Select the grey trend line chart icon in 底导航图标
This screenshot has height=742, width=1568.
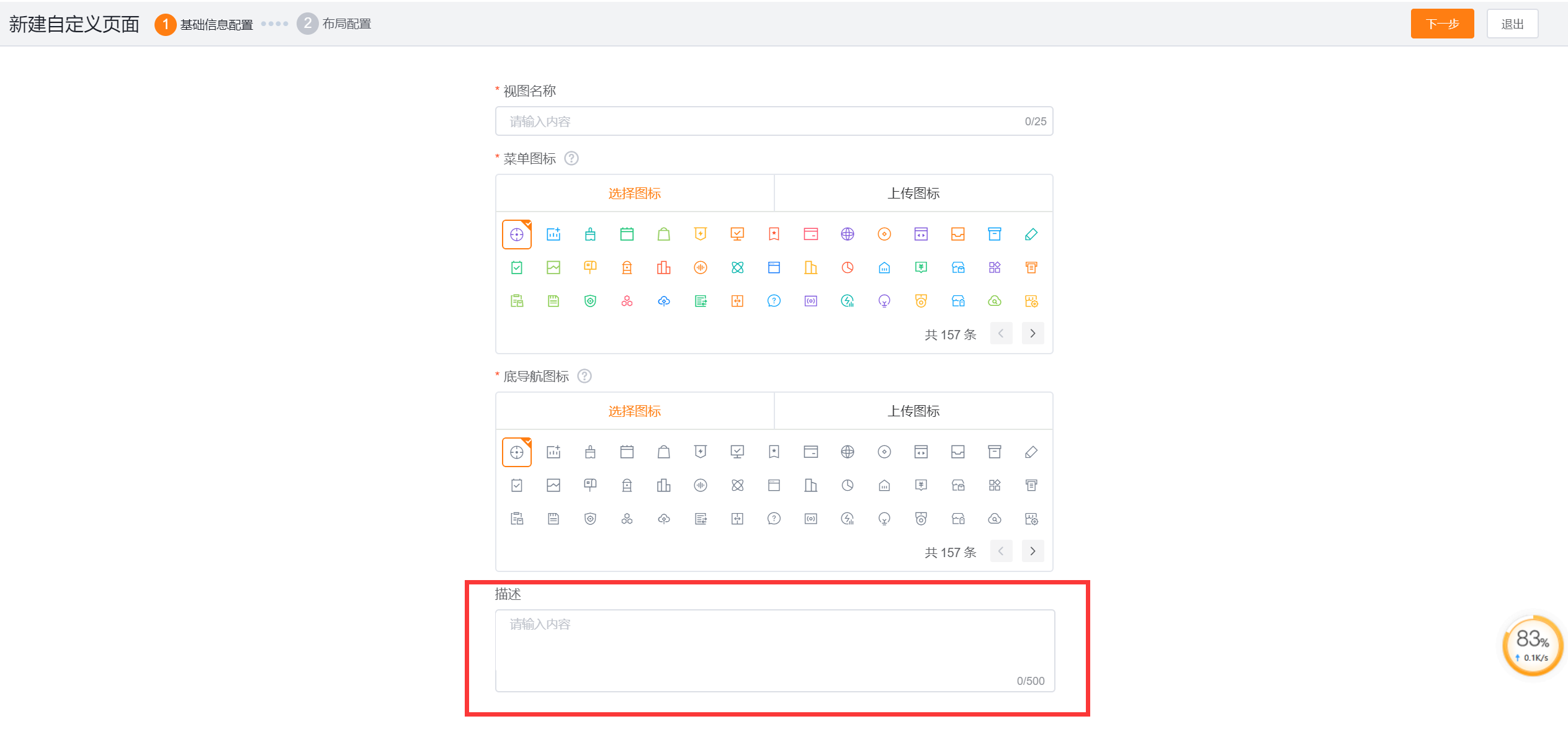553,486
